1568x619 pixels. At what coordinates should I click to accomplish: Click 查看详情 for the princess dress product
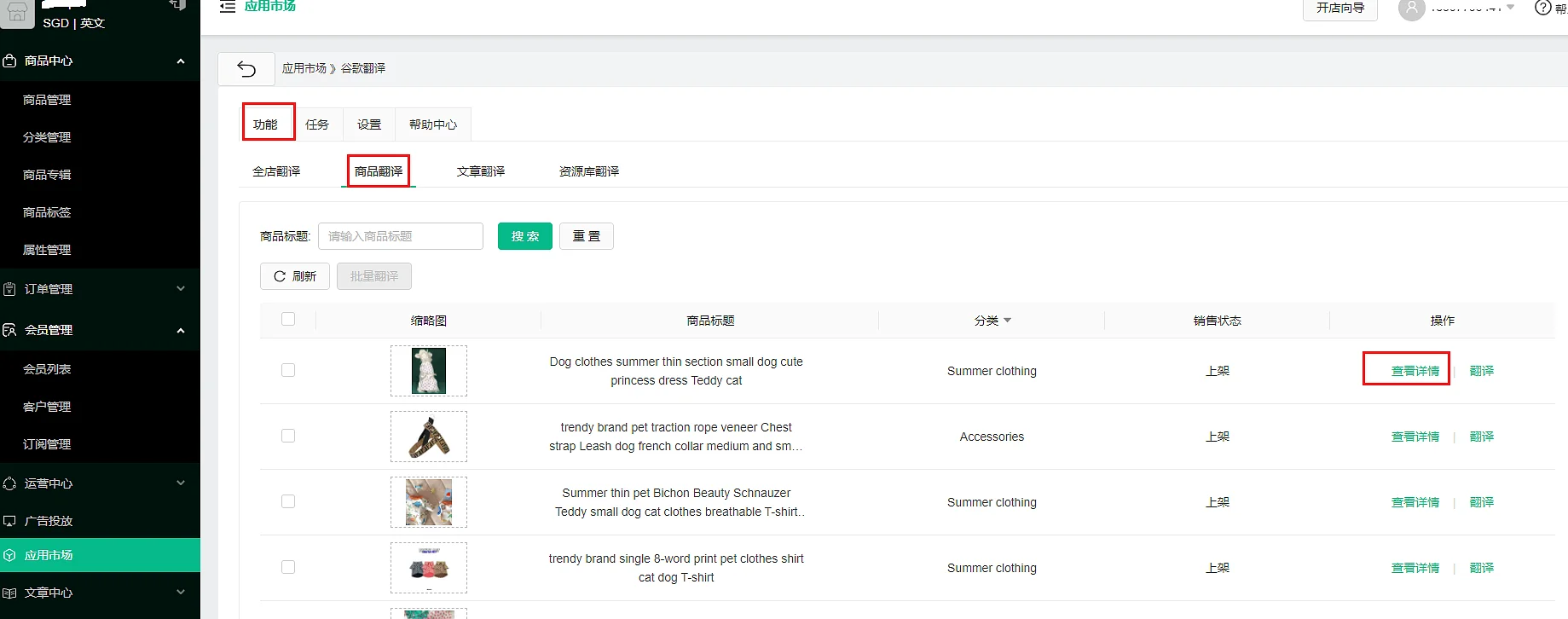1415,371
